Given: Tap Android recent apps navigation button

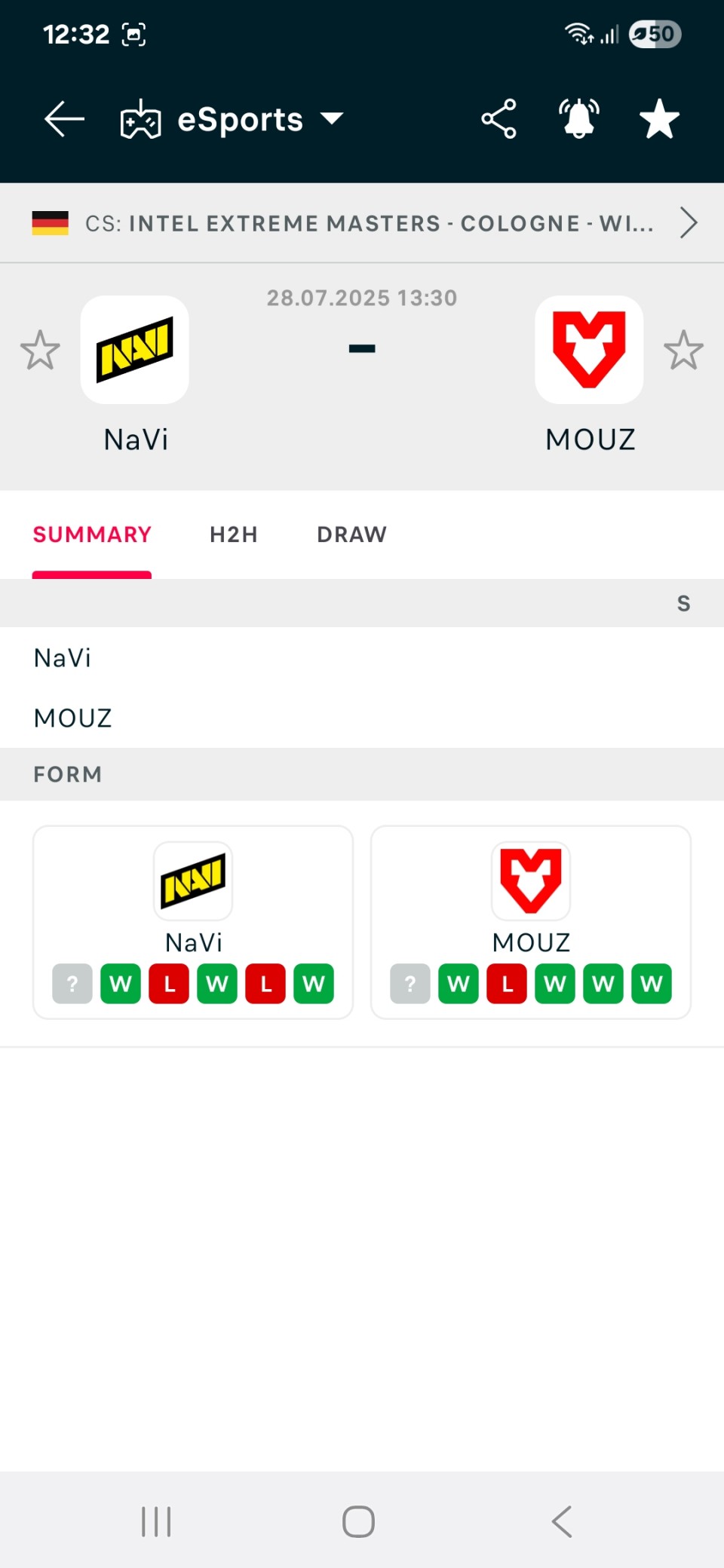Looking at the screenshot, I should 157,1521.
